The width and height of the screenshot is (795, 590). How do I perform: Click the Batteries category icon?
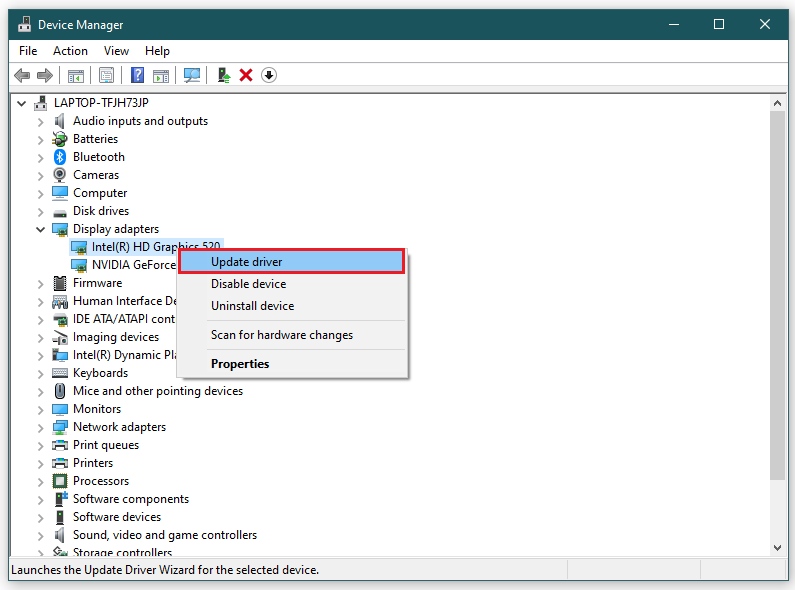60,139
